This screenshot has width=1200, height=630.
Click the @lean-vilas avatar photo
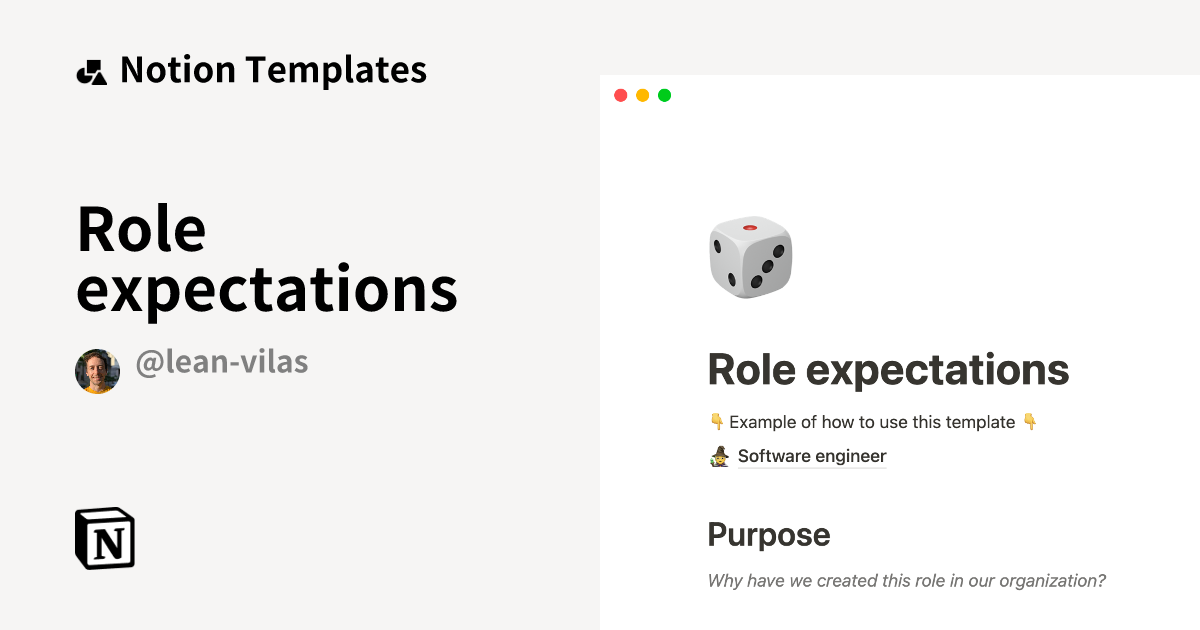pos(97,370)
